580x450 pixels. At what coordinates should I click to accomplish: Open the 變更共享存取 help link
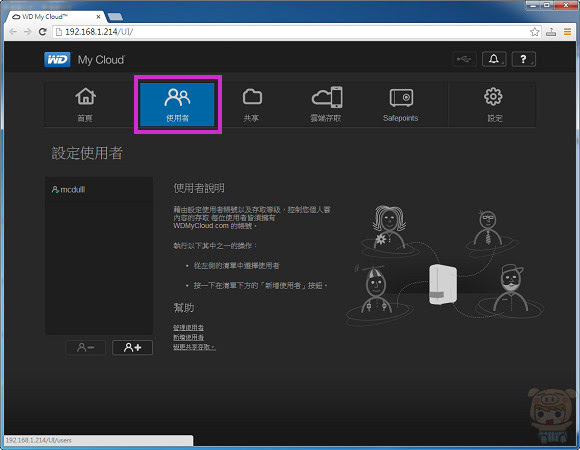pos(194,347)
